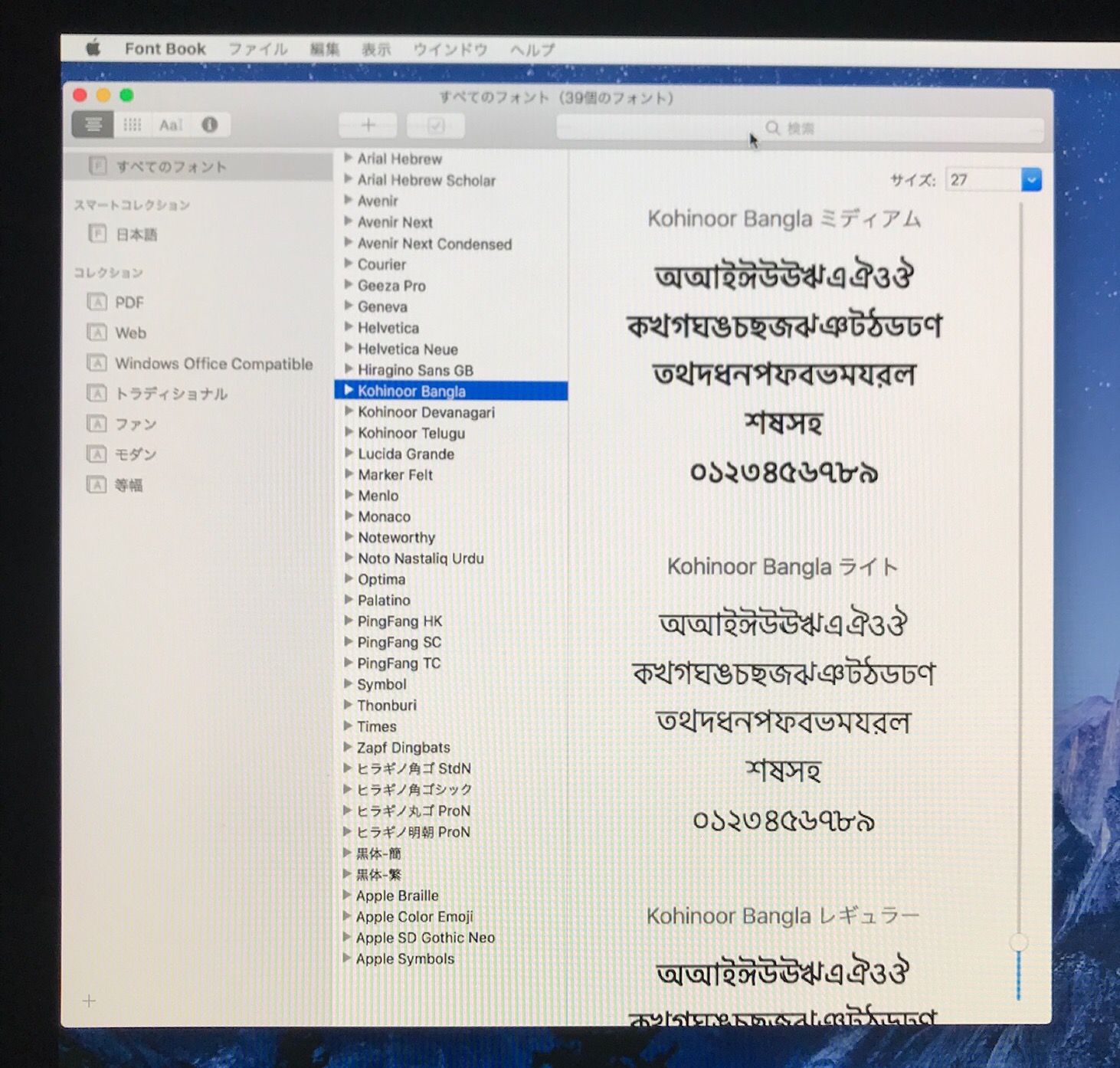The image size is (1120, 1068).
Task: Expand the Helvetica Neue family
Action: click(348, 349)
